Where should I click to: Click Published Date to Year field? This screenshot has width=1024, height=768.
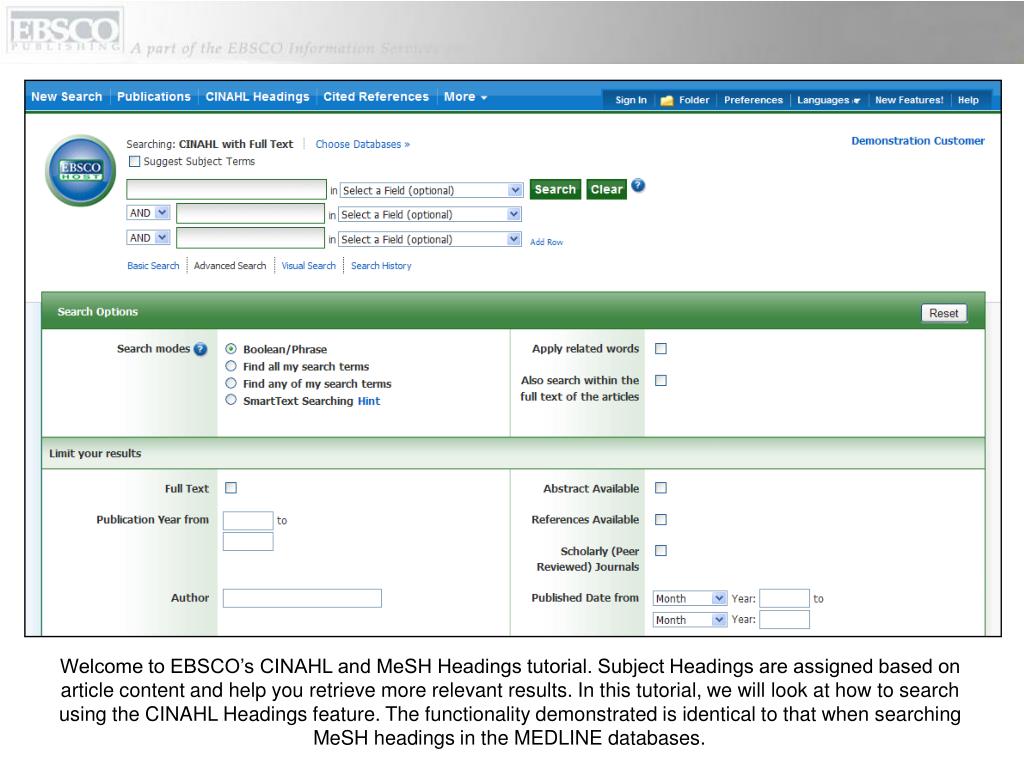(785, 619)
